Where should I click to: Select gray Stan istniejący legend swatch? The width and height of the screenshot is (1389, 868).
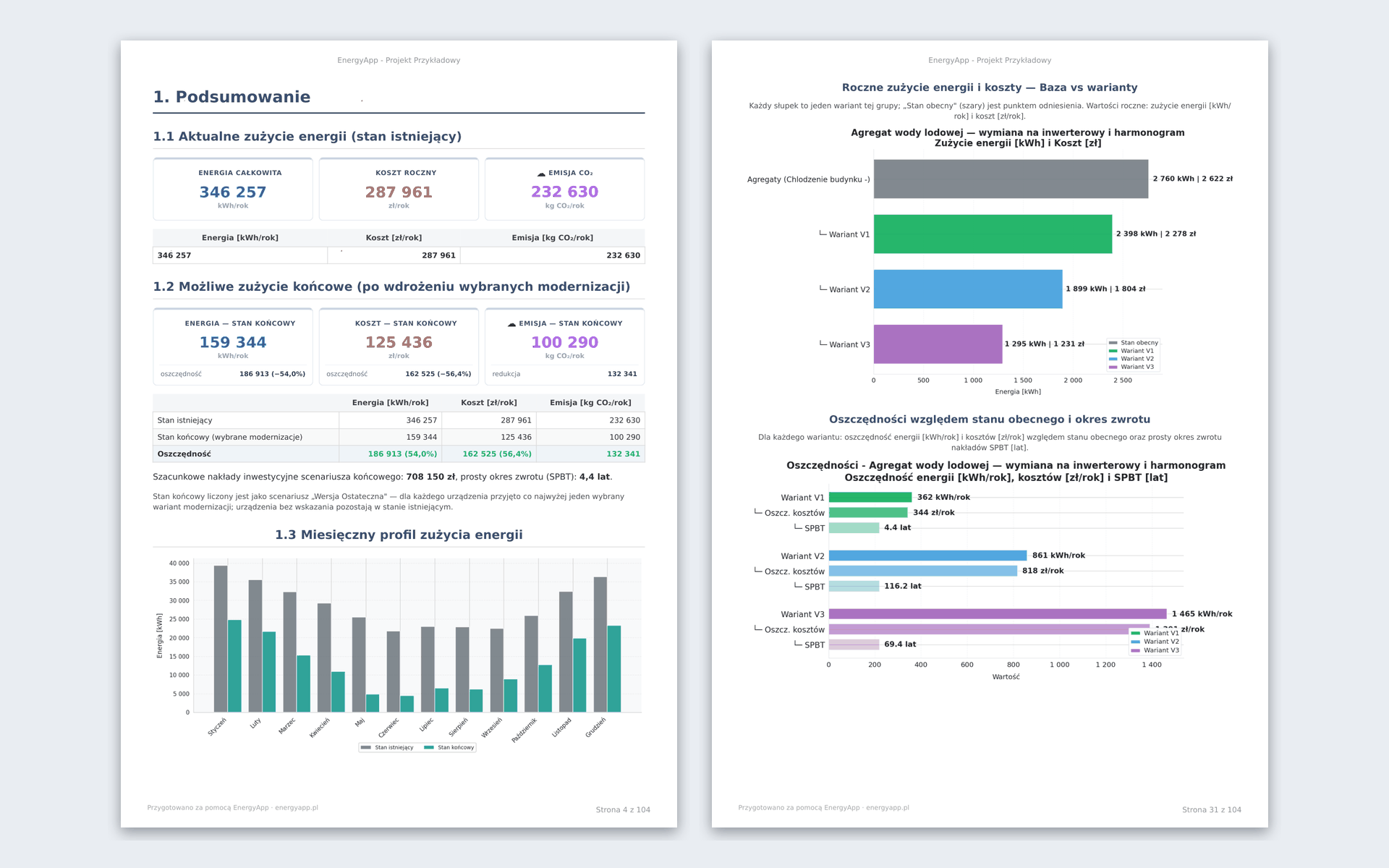366,747
